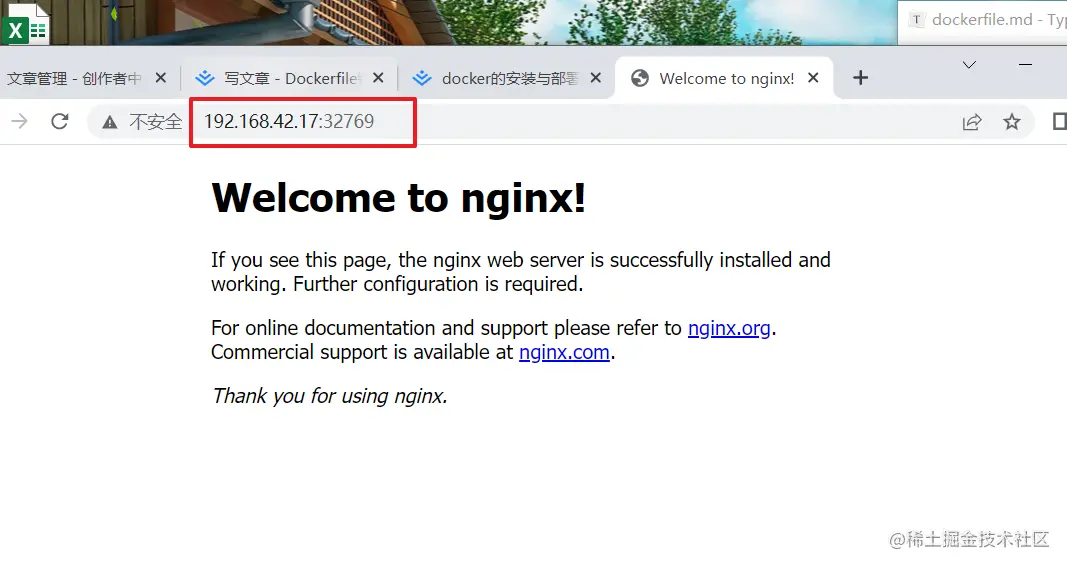This screenshot has height=567, width=1067.
Task: Switch to the docker的安装与部署 tab
Action: tap(509, 78)
